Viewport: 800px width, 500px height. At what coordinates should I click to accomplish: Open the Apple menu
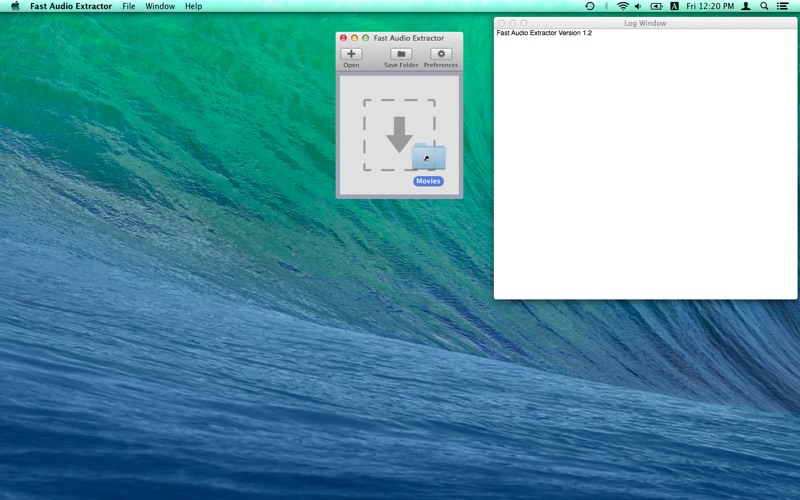[x=15, y=6]
